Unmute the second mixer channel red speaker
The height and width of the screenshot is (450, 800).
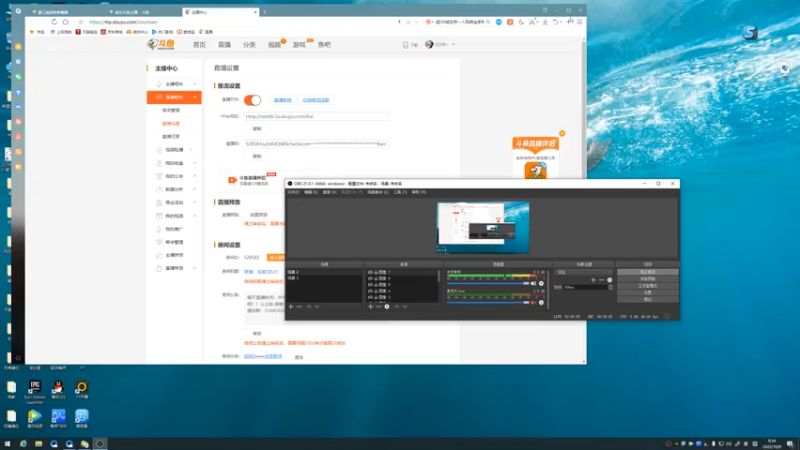point(533,303)
